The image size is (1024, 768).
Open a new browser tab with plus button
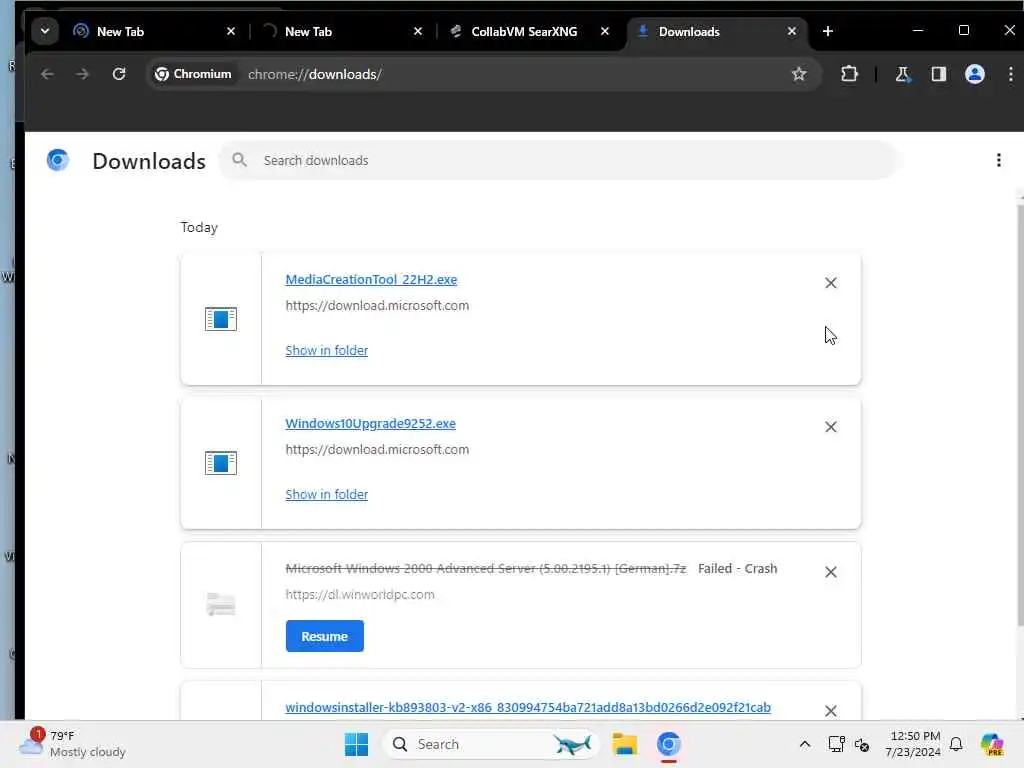point(827,31)
